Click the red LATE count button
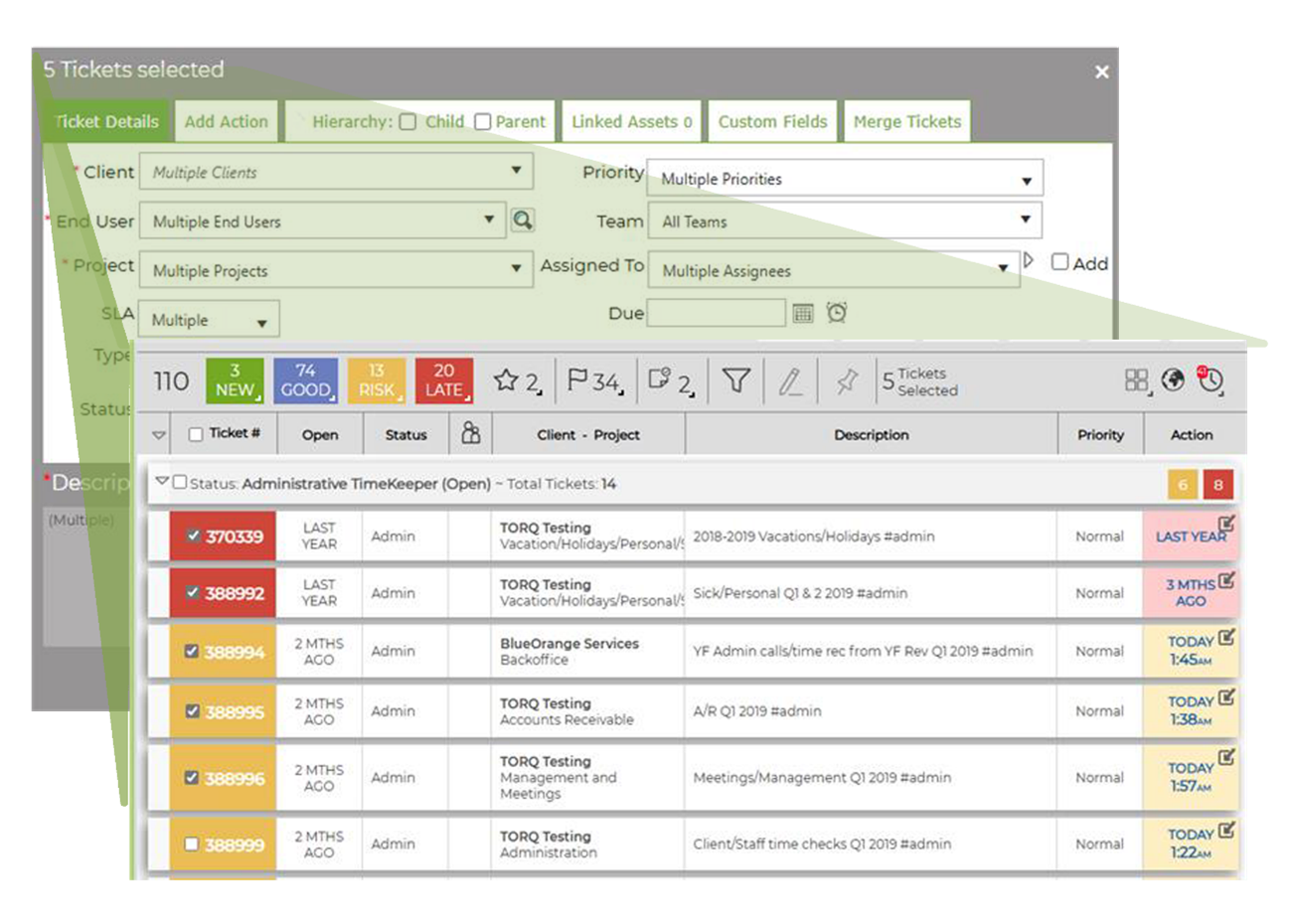 point(443,379)
